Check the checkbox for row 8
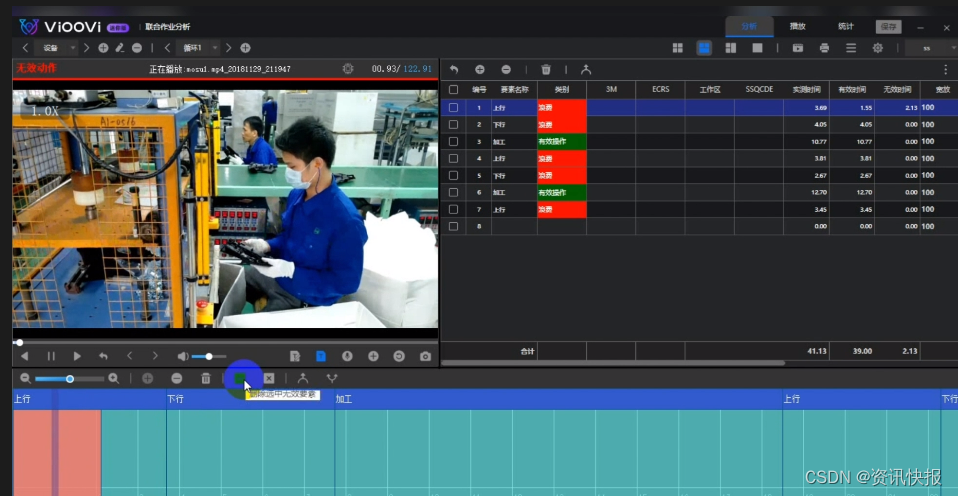The height and width of the screenshot is (496, 958). [x=453, y=226]
